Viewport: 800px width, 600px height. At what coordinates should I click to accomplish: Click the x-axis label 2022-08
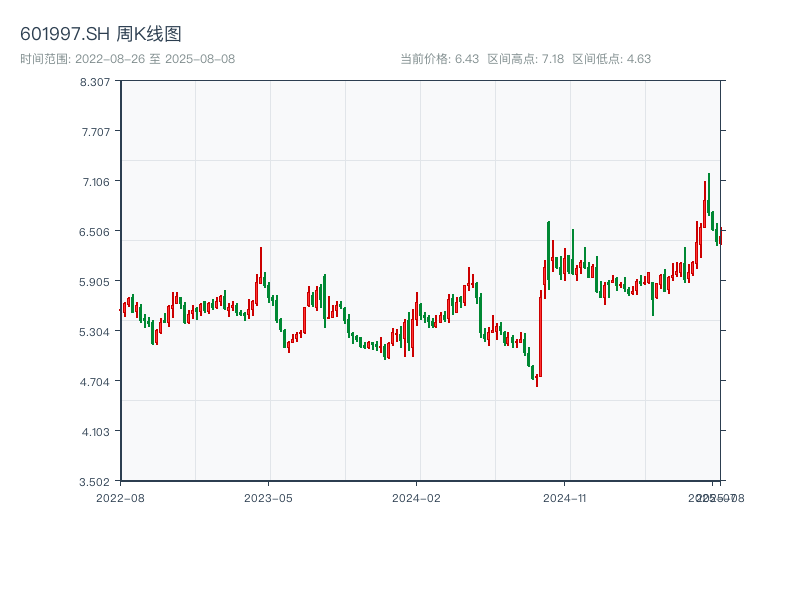pyautogui.click(x=120, y=498)
